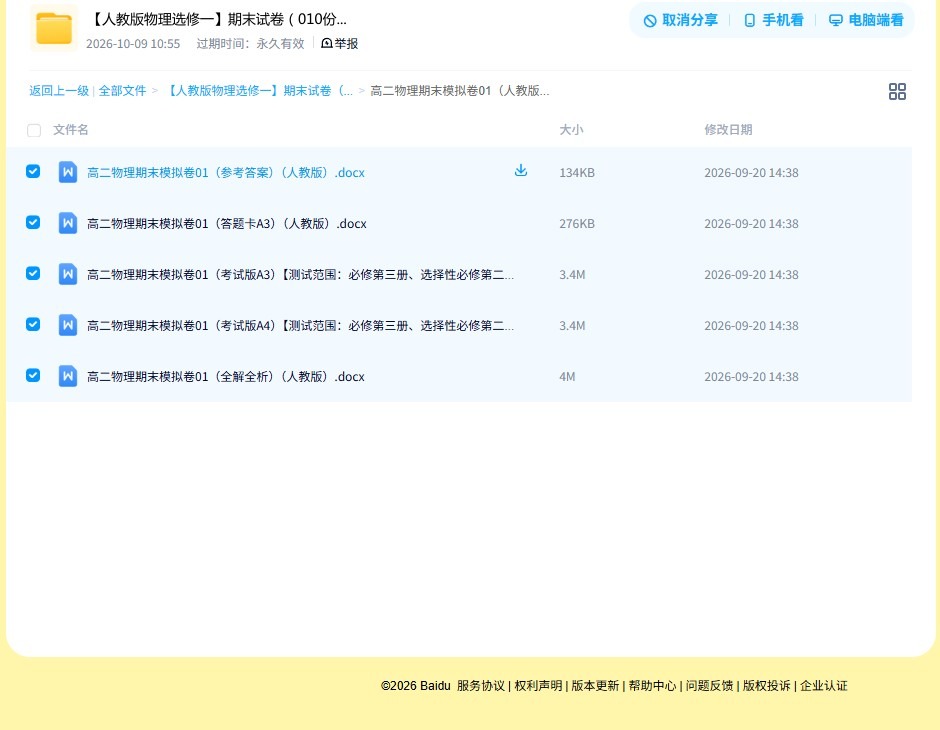Click Word icon of 考试版A3 file
Screen dimensions: 940x730
[68, 274]
